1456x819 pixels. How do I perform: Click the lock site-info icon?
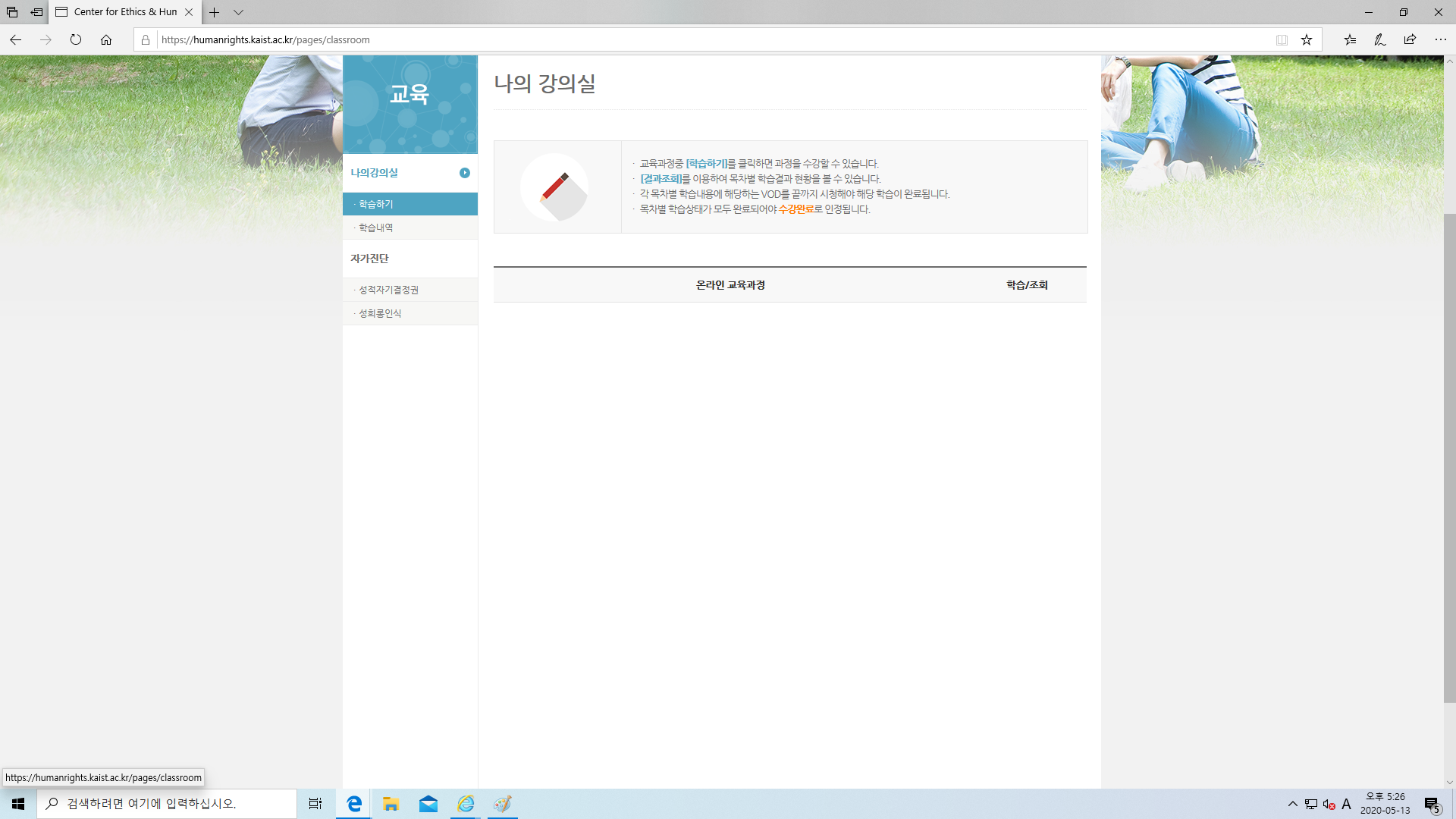(146, 39)
